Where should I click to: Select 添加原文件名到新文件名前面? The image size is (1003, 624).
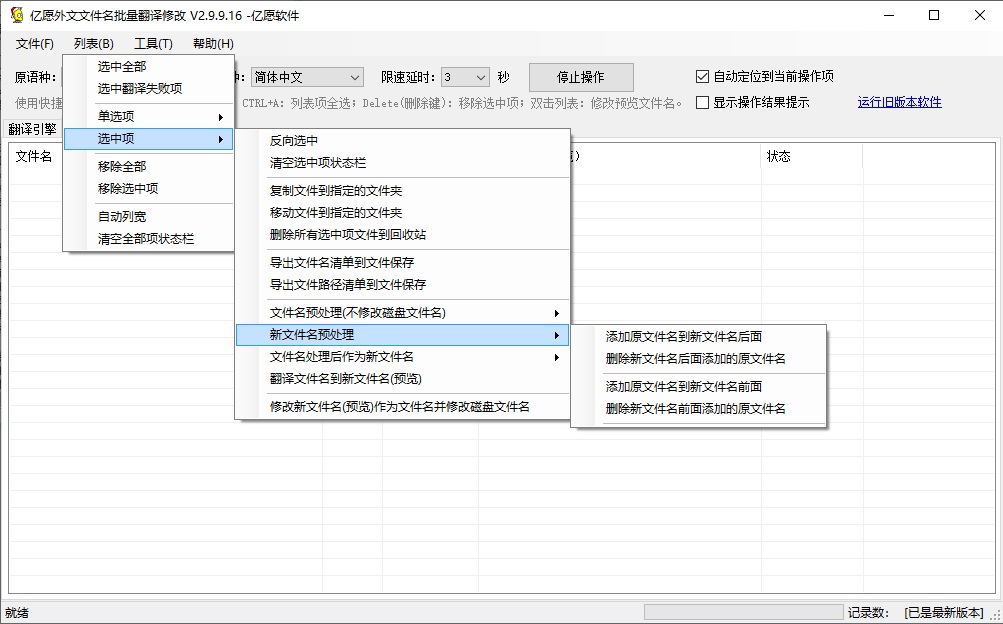[699, 387]
